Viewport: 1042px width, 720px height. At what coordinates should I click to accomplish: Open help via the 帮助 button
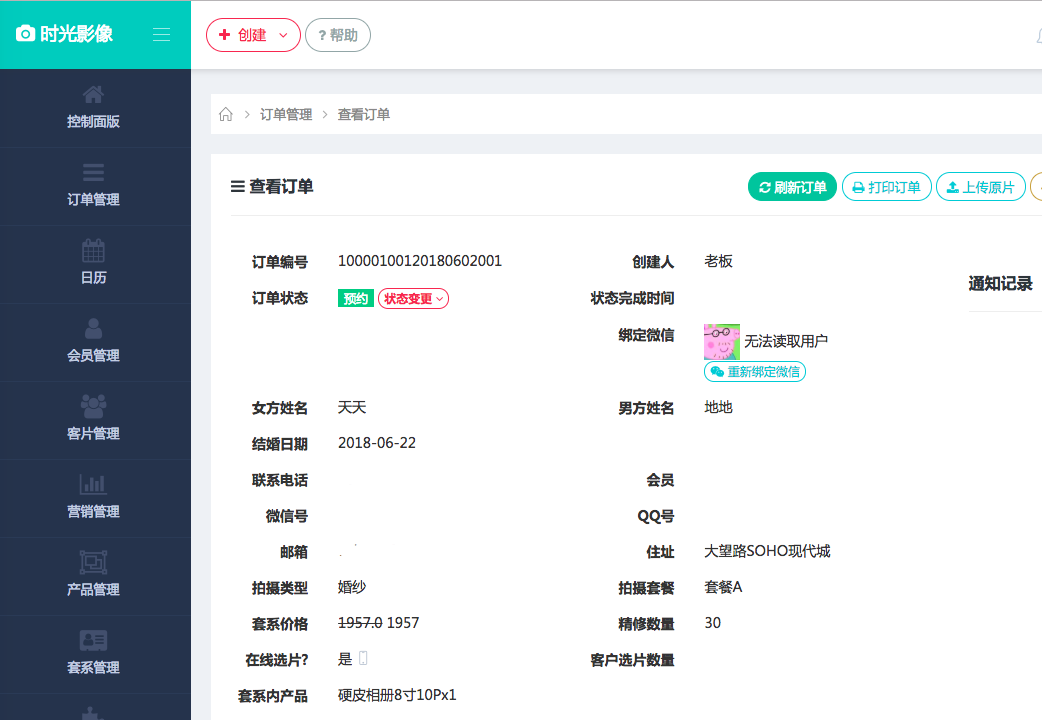[x=337, y=34]
